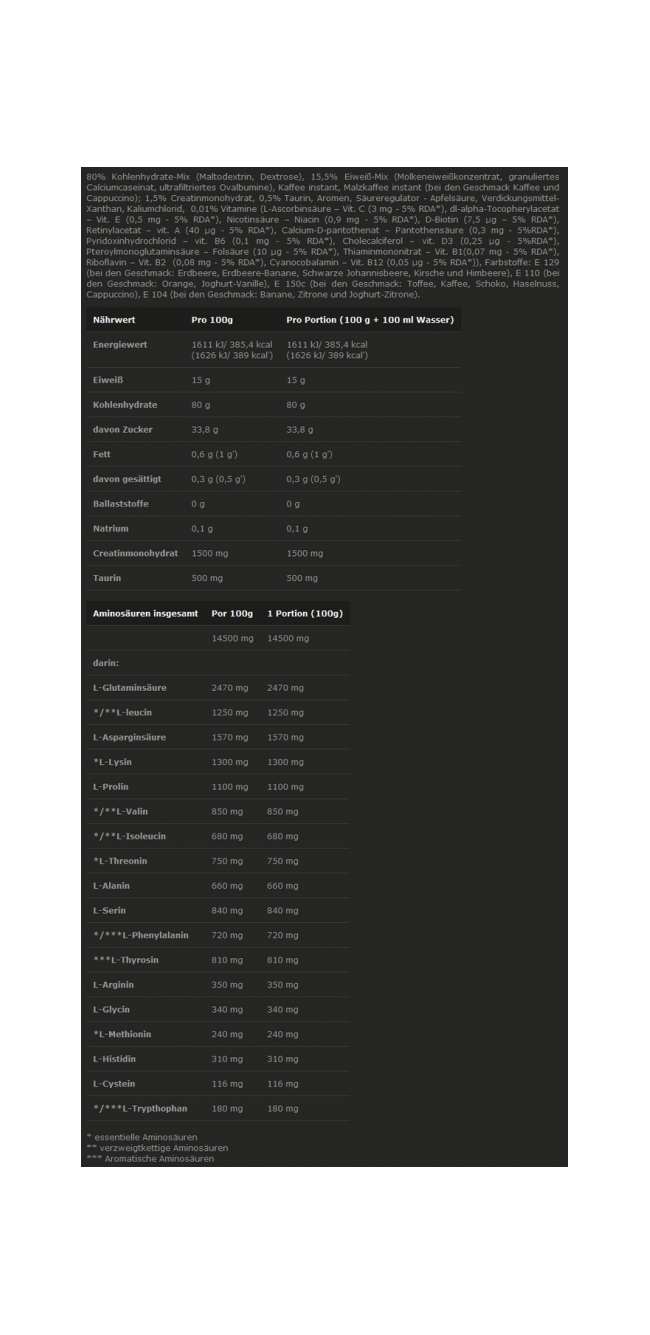Viewport: 650px width, 1335px height.
Task: Click the 'Creatinmonohydrat' row label
Action: click(135, 553)
